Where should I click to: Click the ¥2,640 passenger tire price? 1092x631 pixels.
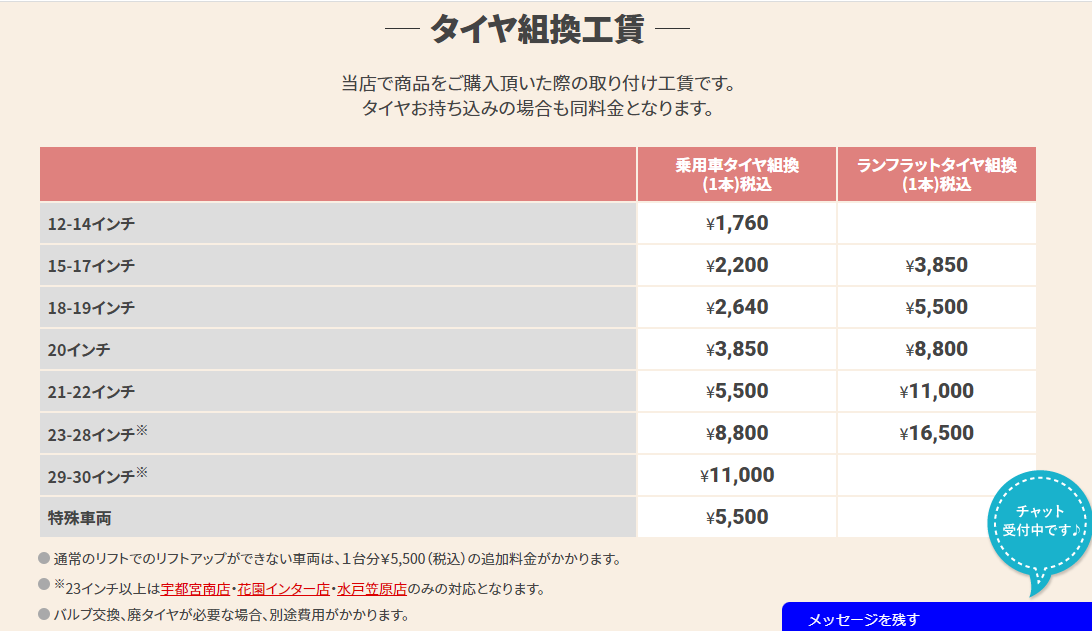tap(737, 308)
